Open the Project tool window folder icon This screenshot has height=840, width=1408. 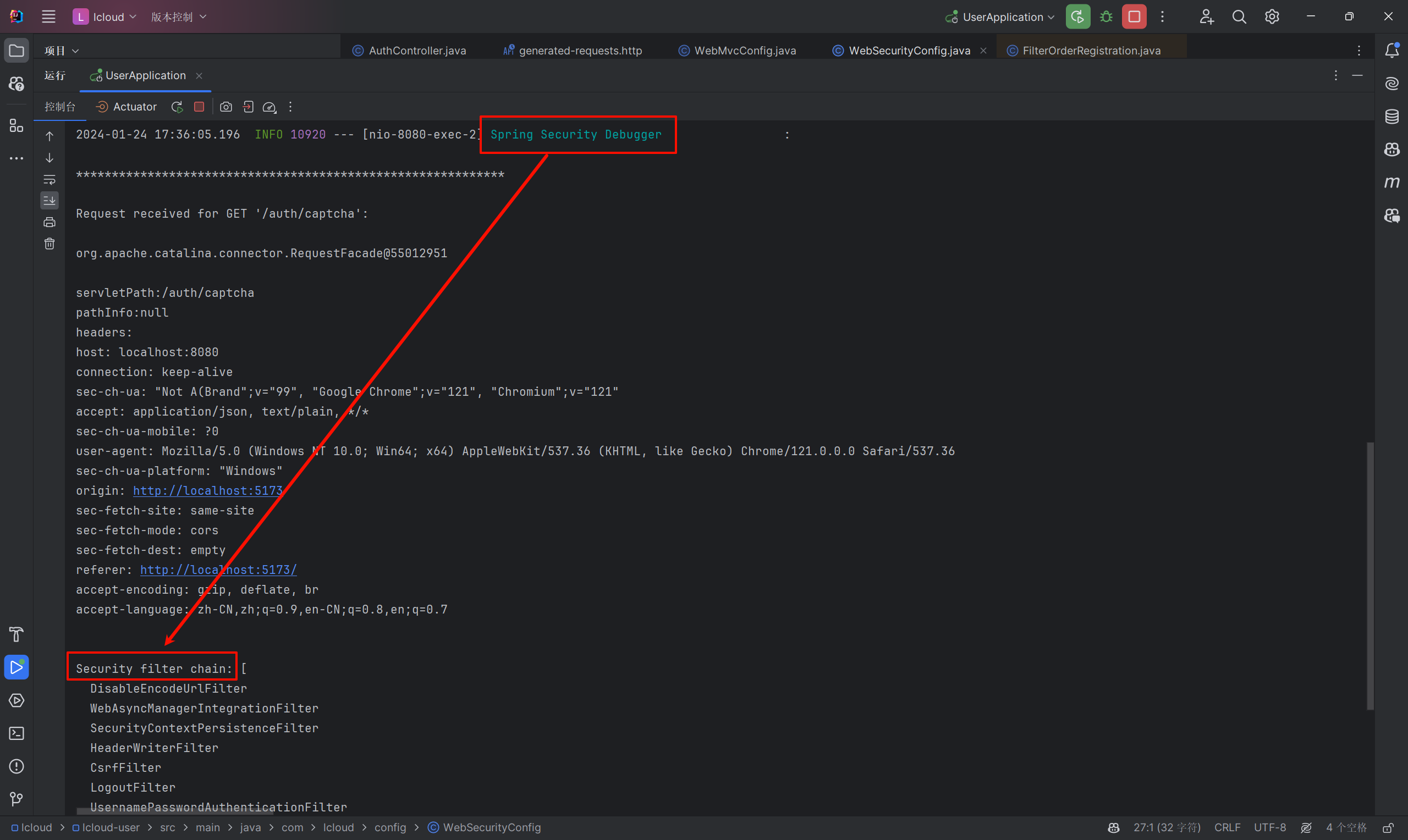(x=16, y=51)
